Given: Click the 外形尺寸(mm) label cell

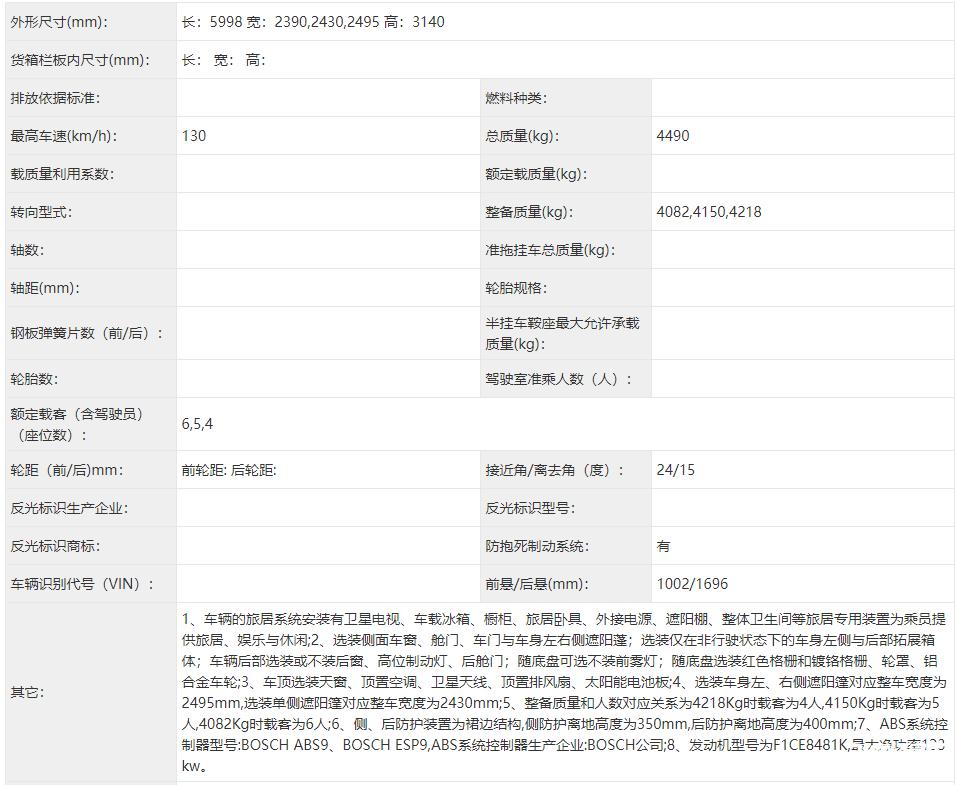Looking at the screenshot, I should point(60,21).
